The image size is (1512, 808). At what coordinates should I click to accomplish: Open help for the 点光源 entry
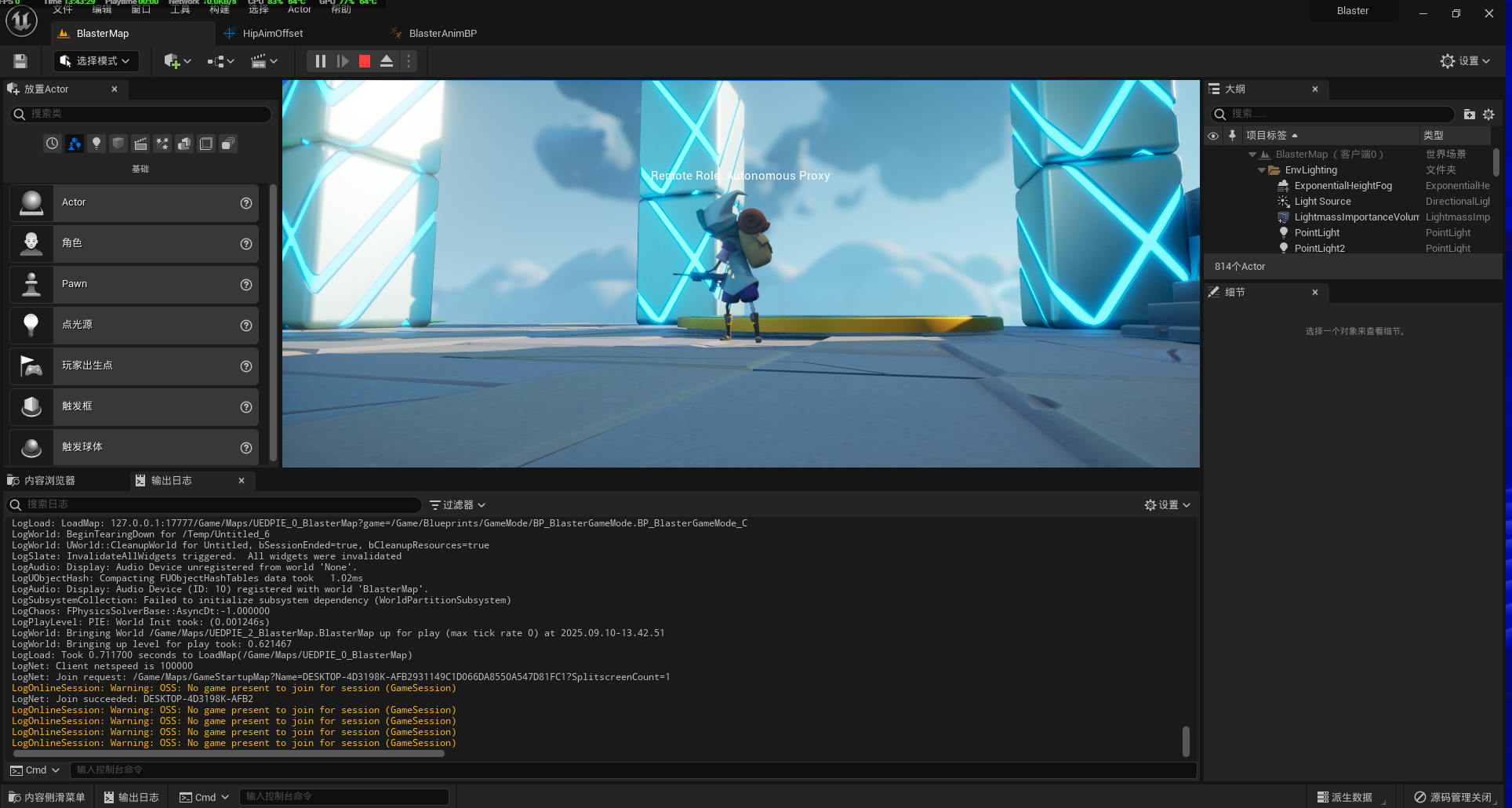(x=246, y=326)
